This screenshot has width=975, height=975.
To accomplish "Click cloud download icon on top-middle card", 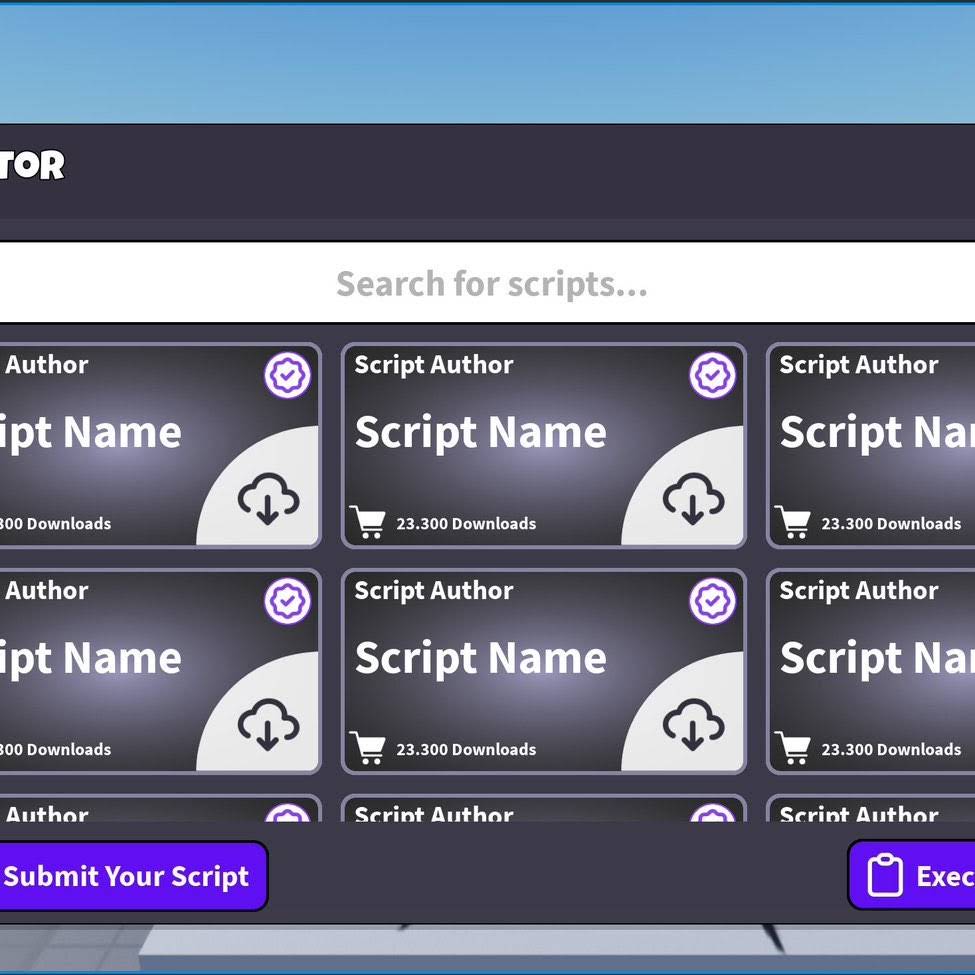I will click(x=693, y=499).
